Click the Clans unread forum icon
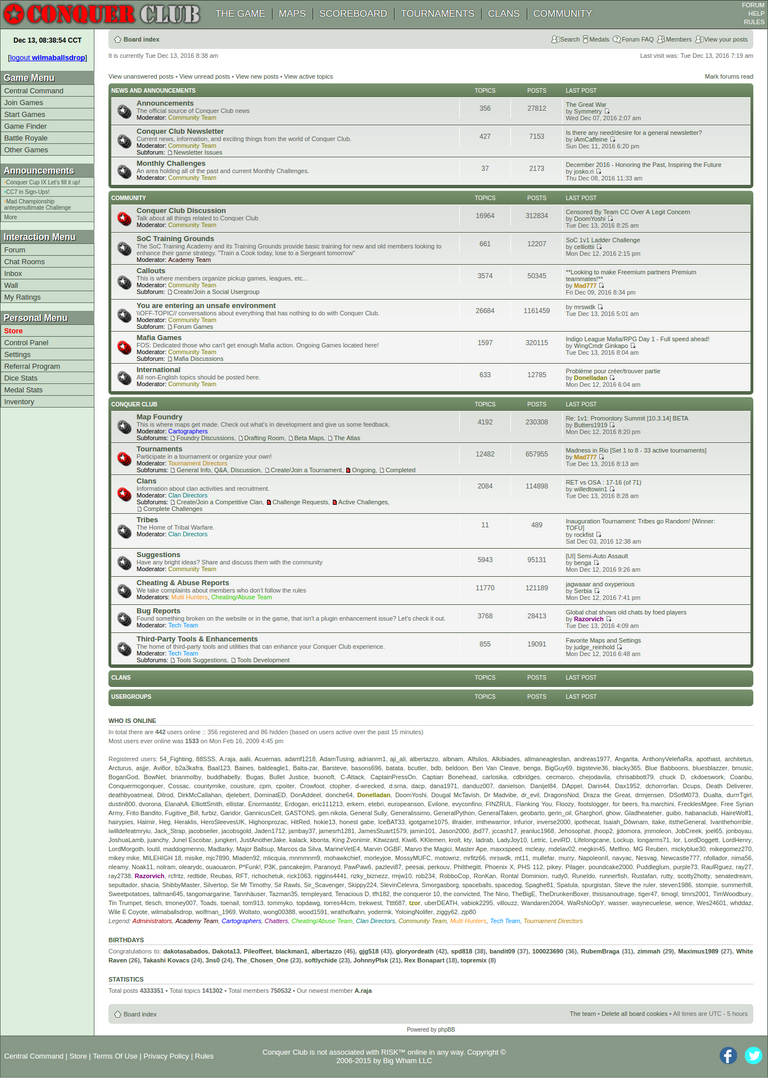The height and width of the screenshot is (1085, 768). pyautogui.click(x=125, y=494)
